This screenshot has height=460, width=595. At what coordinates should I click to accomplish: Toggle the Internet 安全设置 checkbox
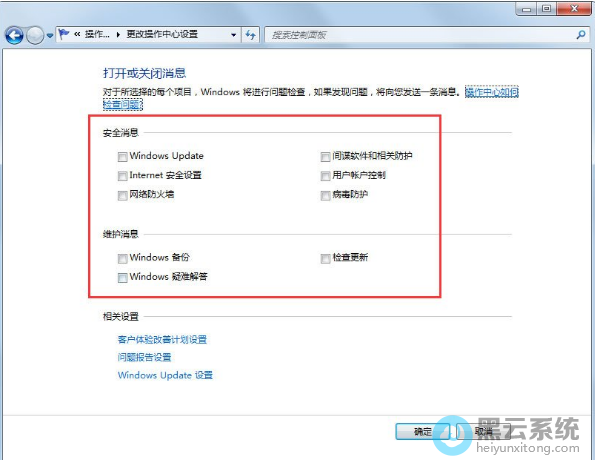coord(122,176)
